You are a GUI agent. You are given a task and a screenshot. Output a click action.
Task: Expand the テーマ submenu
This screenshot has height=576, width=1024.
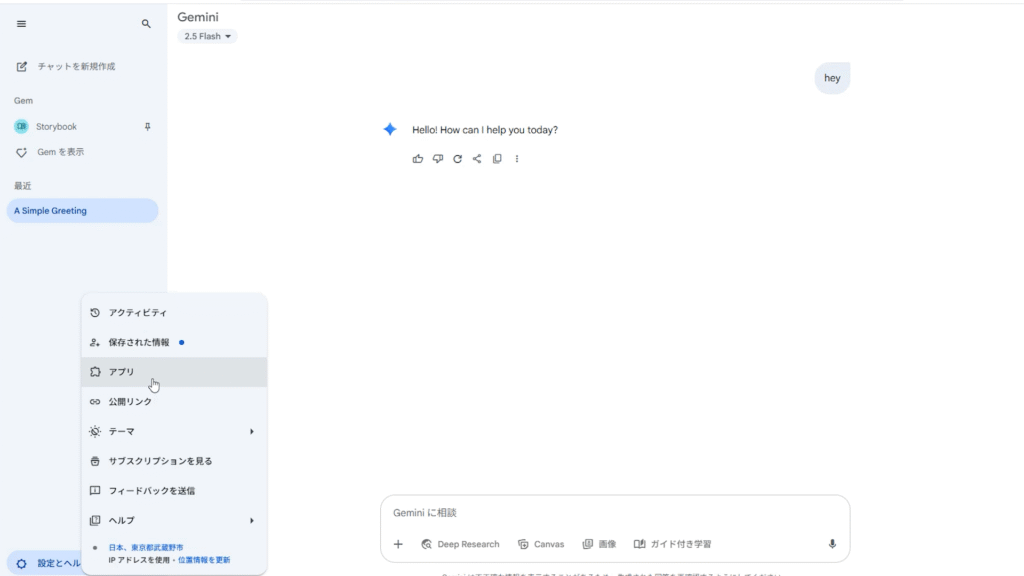(174, 432)
